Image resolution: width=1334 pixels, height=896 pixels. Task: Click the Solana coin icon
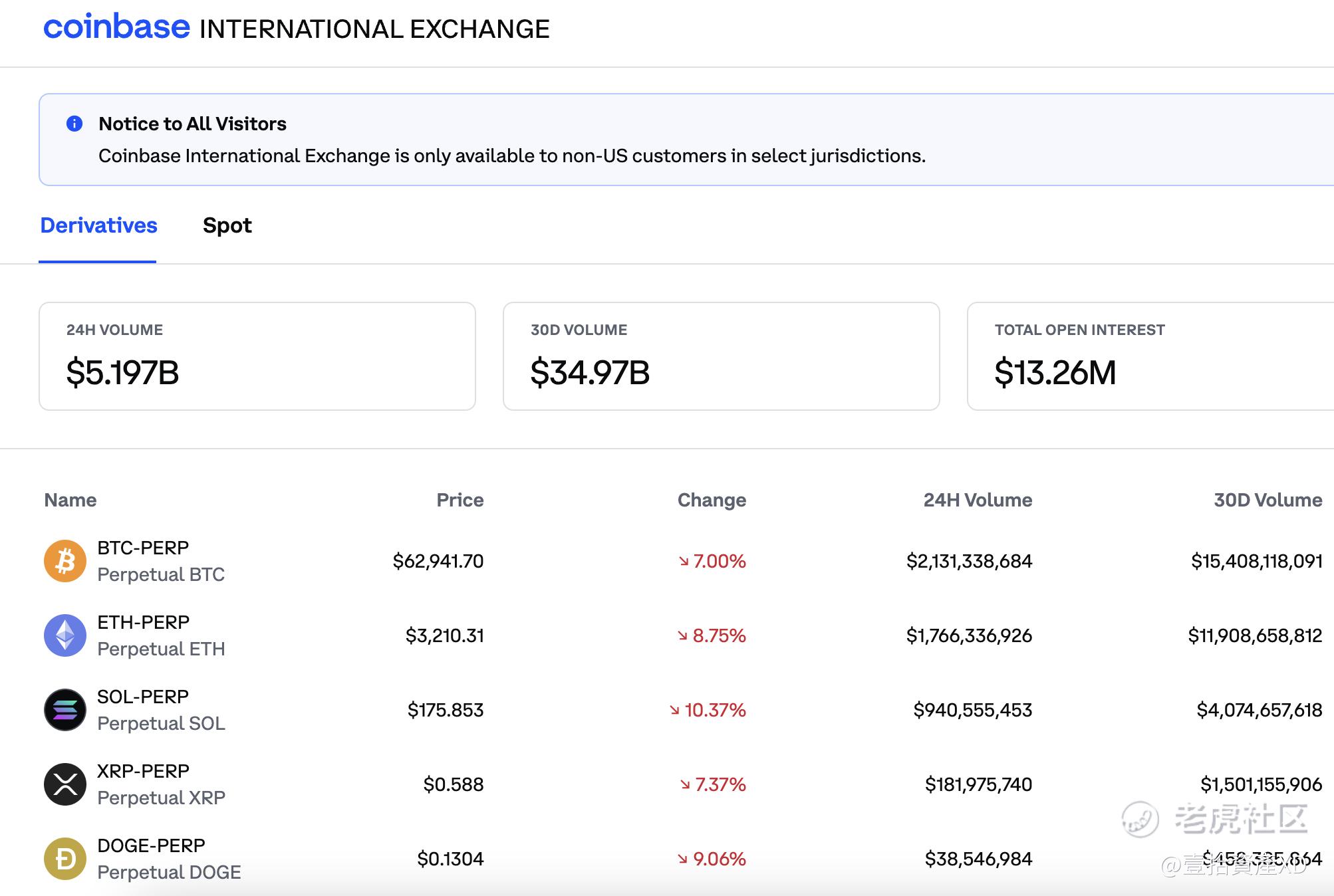pyautogui.click(x=65, y=710)
